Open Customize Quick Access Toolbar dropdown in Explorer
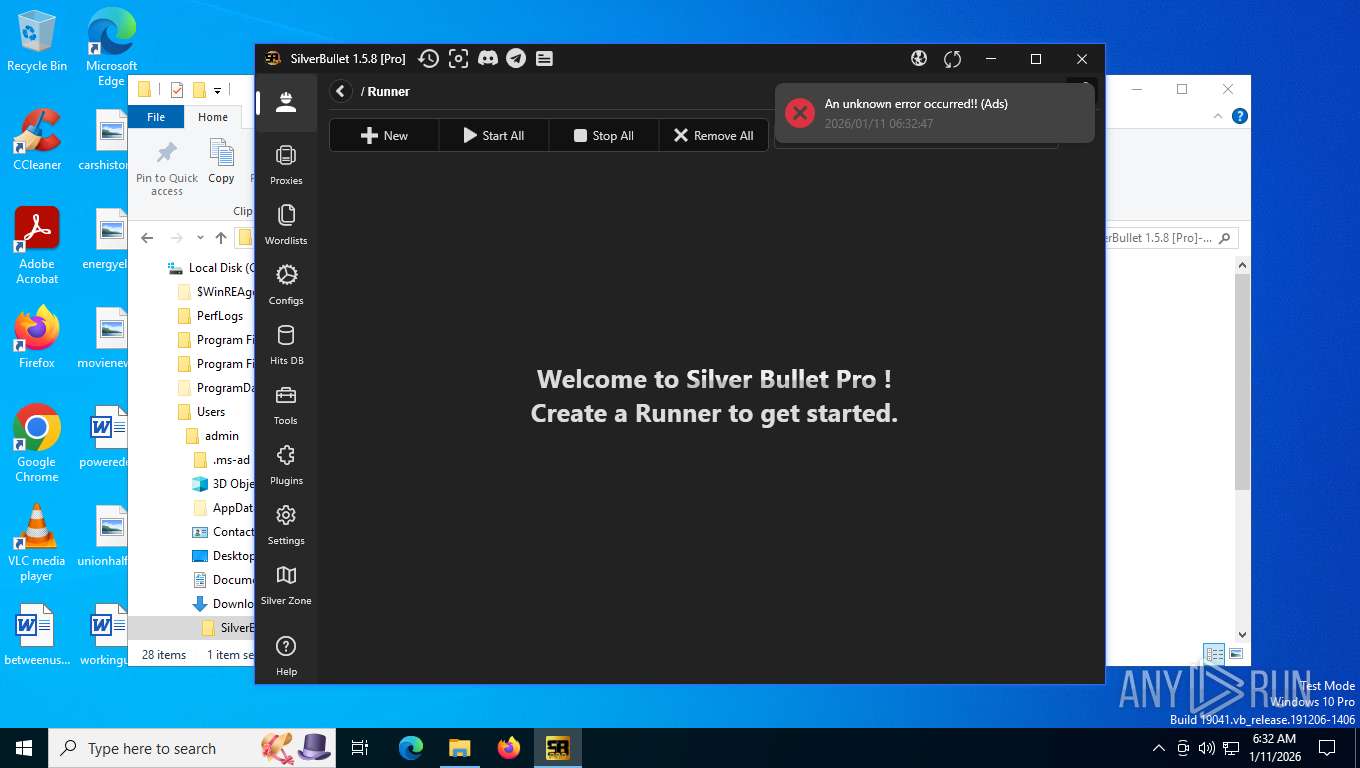The image size is (1360, 768). pyautogui.click(x=218, y=90)
